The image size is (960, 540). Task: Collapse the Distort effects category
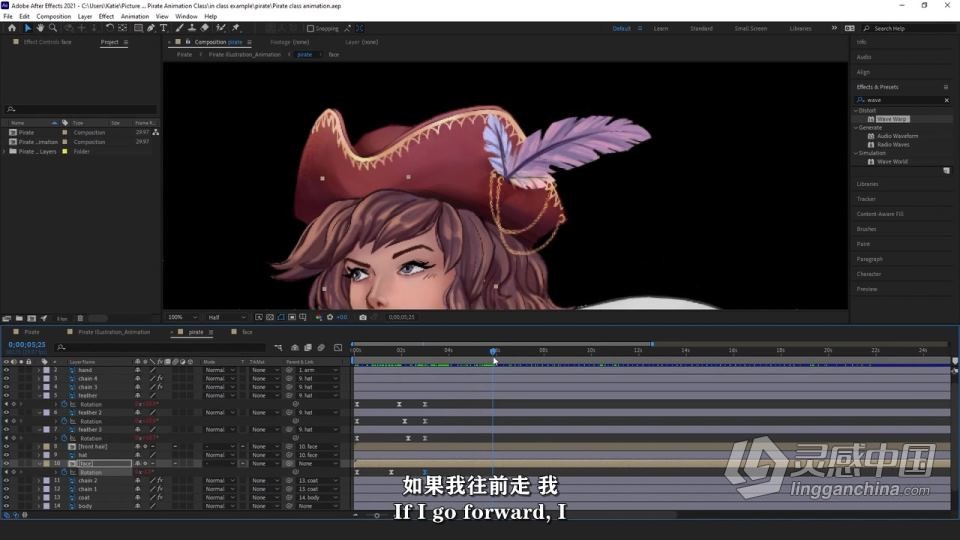coord(856,110)
